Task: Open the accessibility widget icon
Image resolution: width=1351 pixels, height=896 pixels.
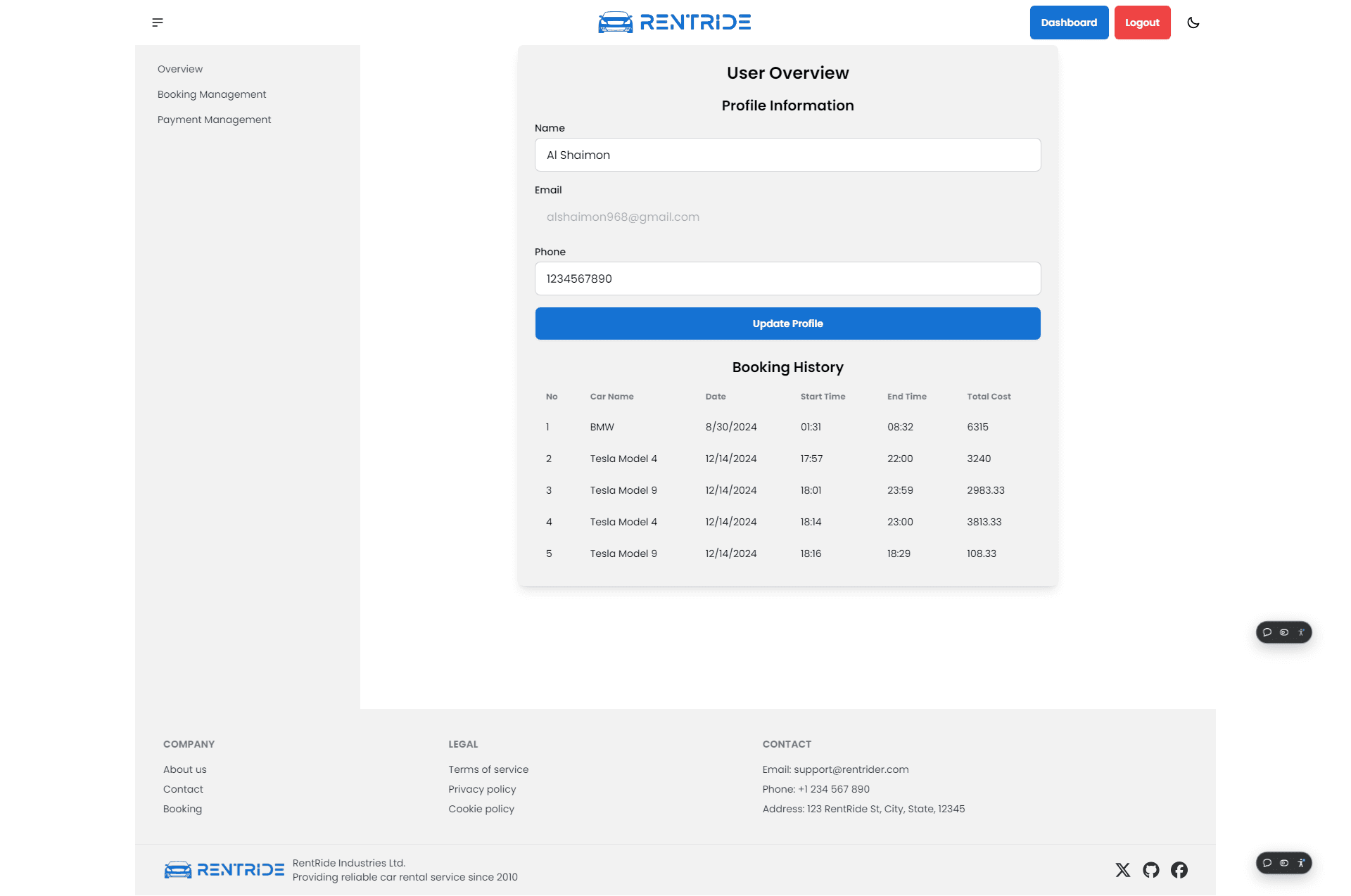Action: tap(1301, 632)
